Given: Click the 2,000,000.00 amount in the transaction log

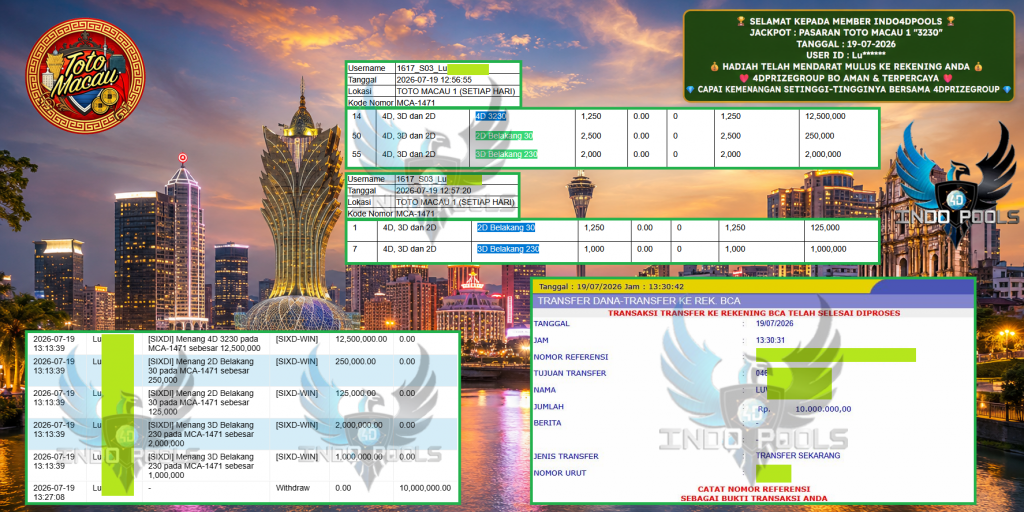Looking at the screenshot, I should (361, 425).
